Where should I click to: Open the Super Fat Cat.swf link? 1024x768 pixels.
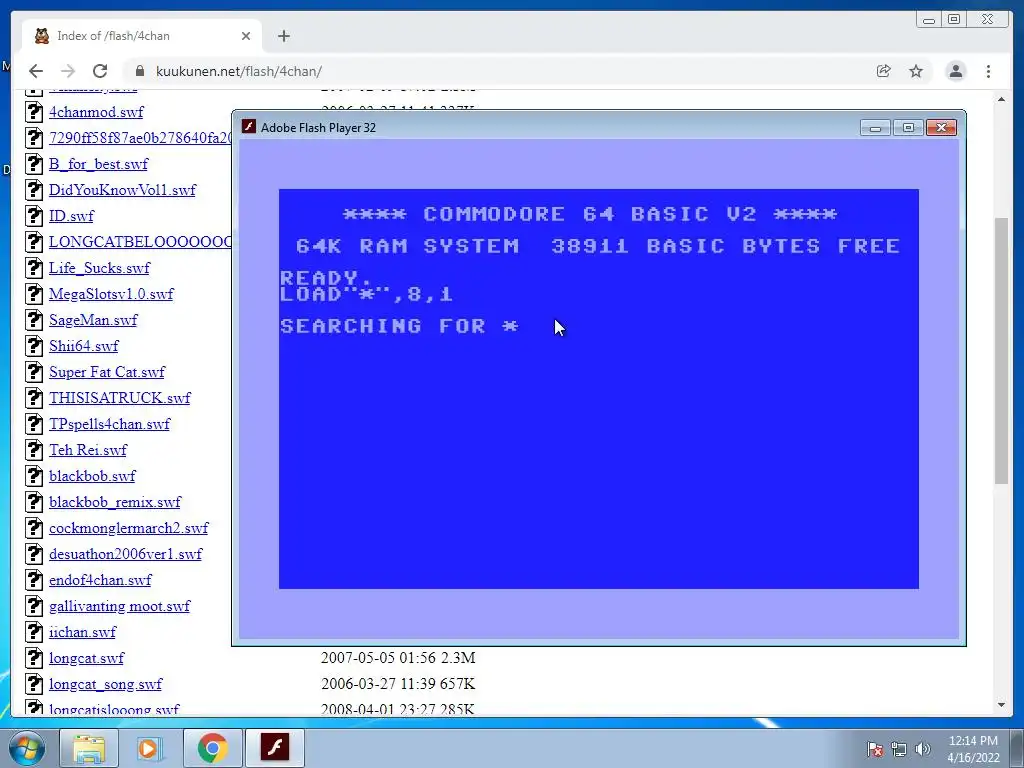pyautogui.click(x=107, y=372)
